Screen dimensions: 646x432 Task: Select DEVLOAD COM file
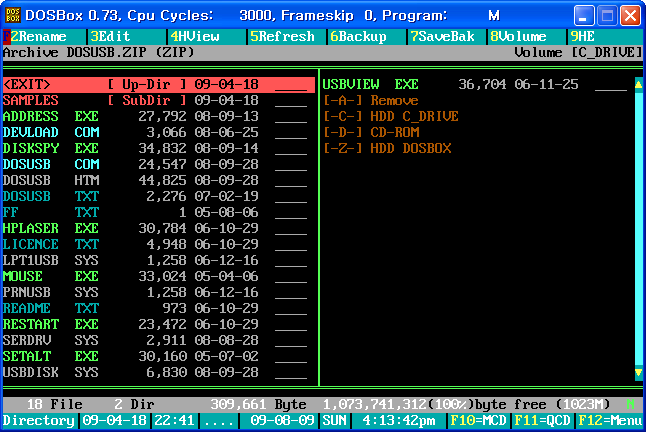155,132
